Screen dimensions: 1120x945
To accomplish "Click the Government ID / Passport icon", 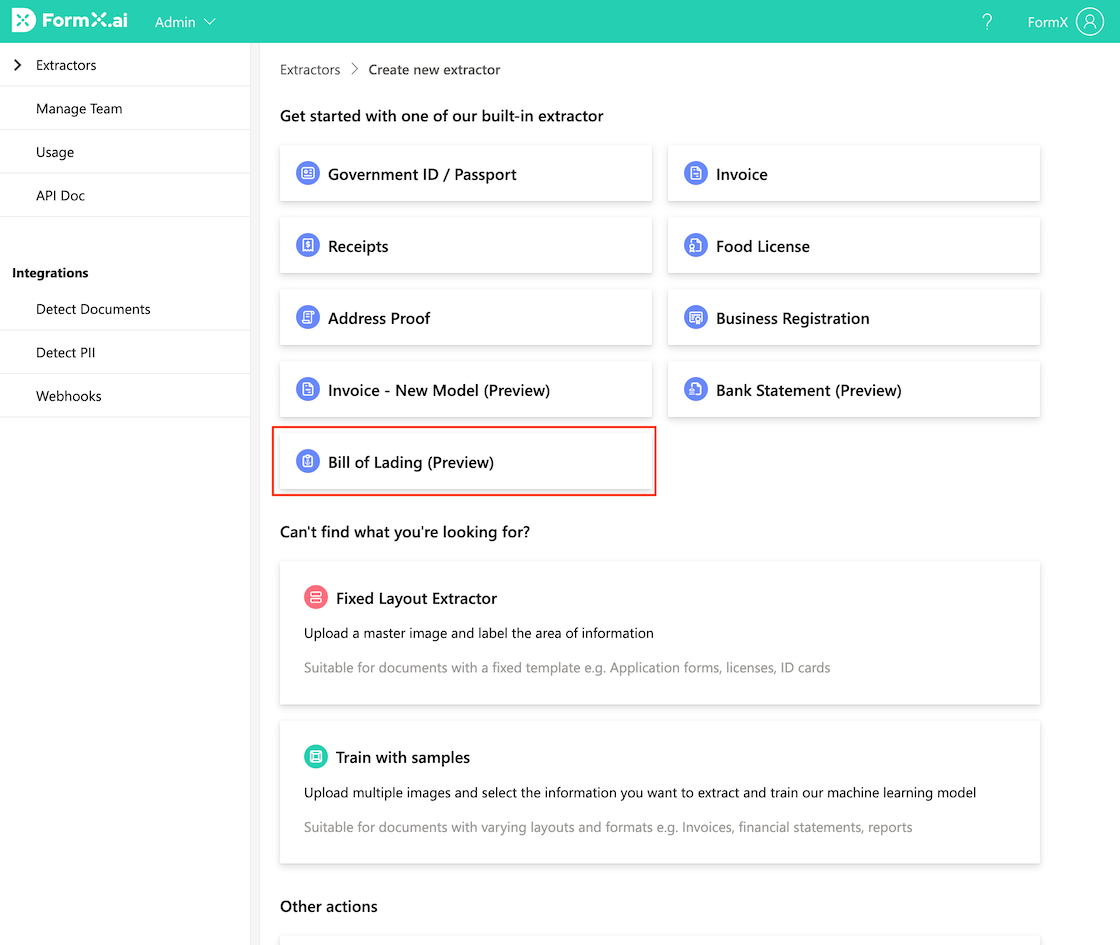I will tap(308, 174).
